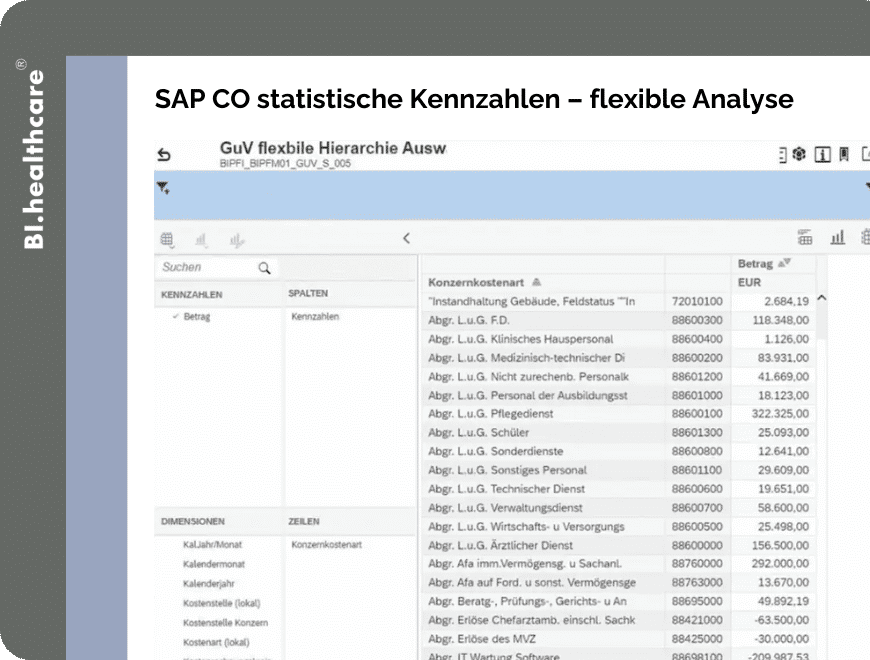The width and height of the screenshot is (870, 660).
Task: Sort by the Konzernkostenart column sort icon
Action: [537, 282]
